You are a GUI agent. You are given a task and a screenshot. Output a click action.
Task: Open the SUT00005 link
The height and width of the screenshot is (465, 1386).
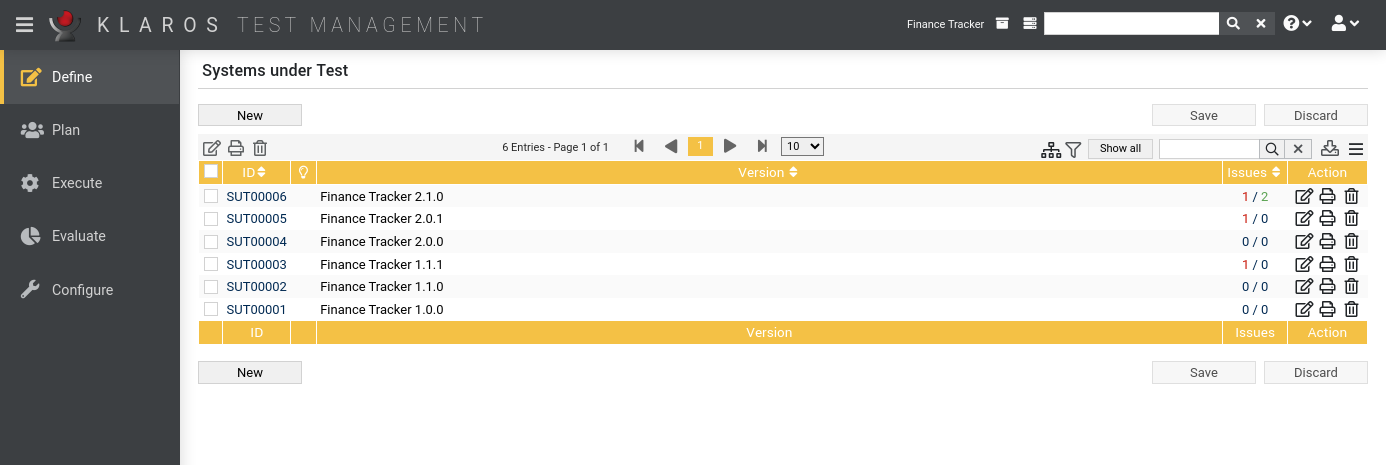[x=256, y=219]
